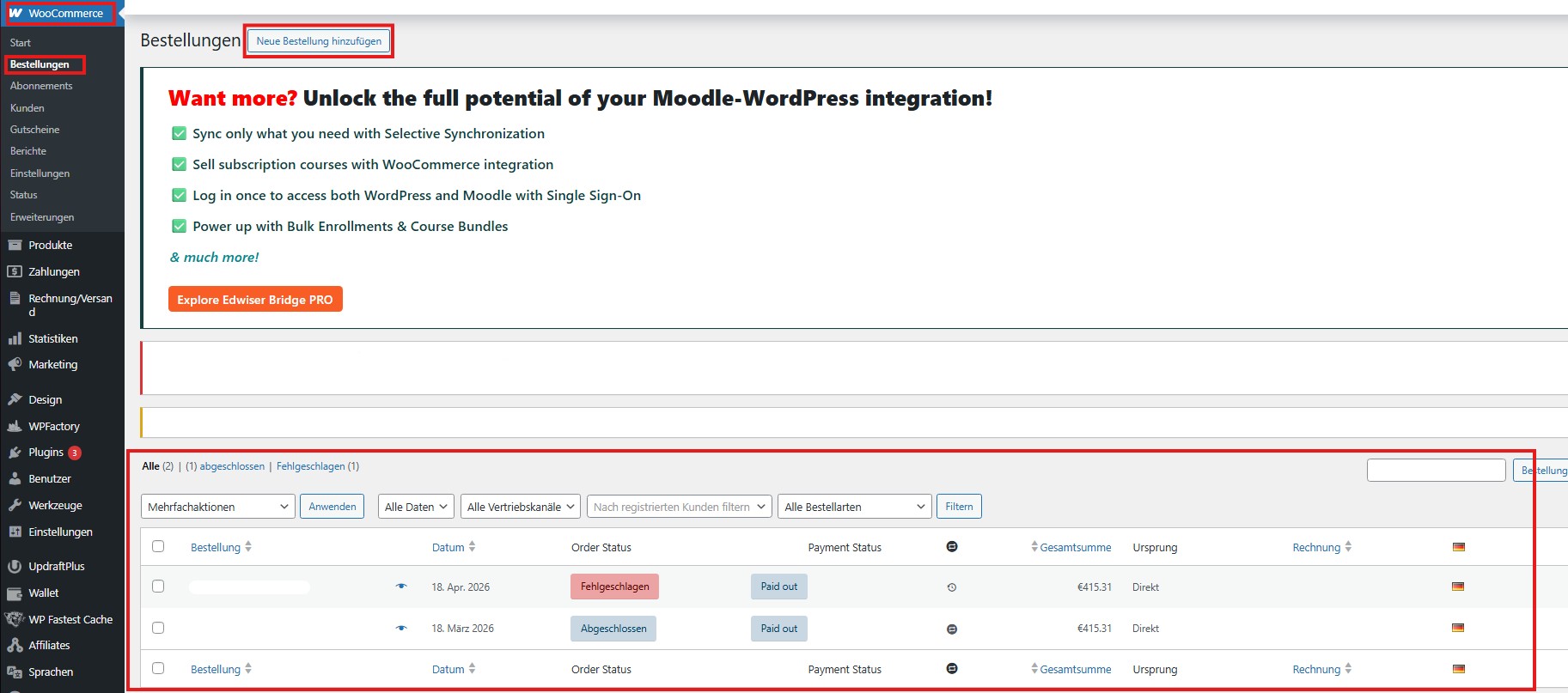Viewport: 1568px width, 693px height.
Task: Sort by Datum column in header
Action: [454, 547]
